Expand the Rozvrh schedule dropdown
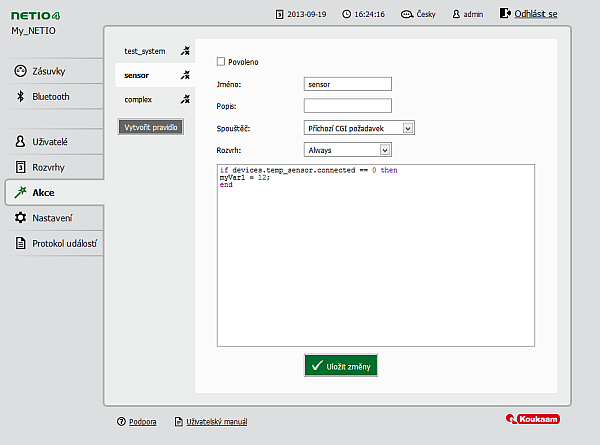The image size is (600, 445). 347,150
